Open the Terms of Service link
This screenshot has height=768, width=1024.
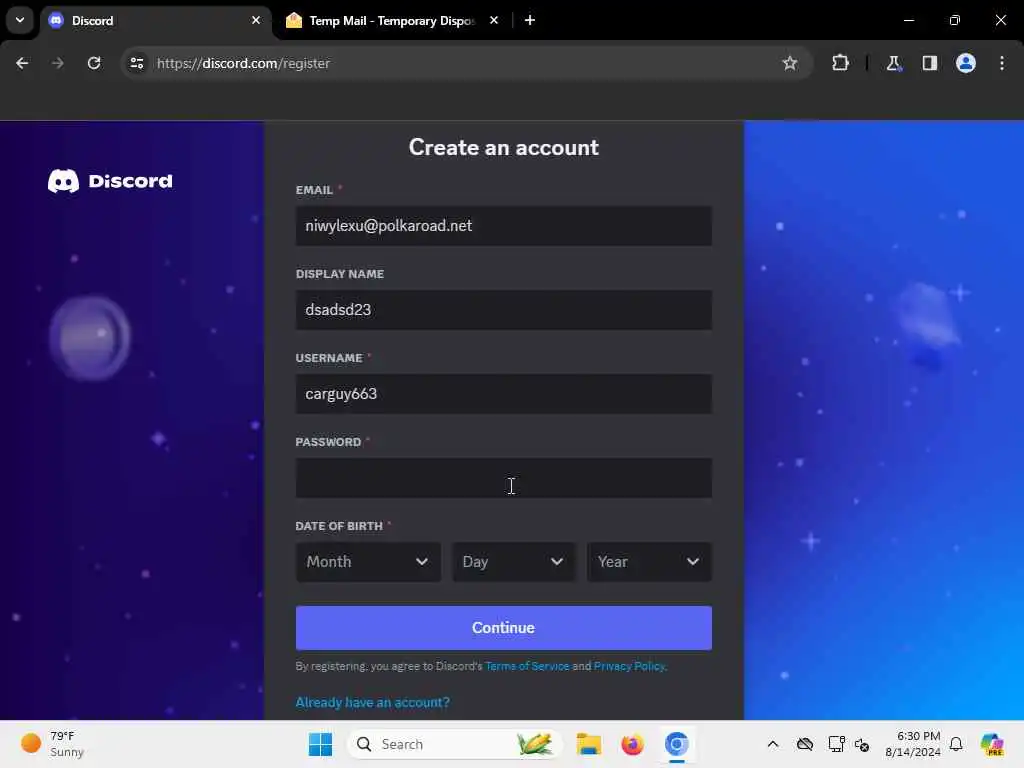pos(527,666)
